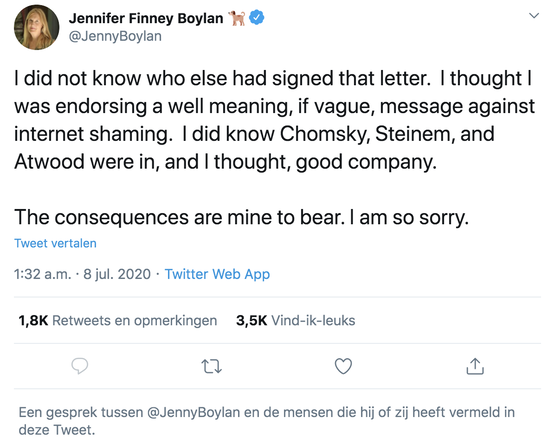Click the dog emoji beside the name
This screenshot has width=555, height=443.
pos(237,18)
